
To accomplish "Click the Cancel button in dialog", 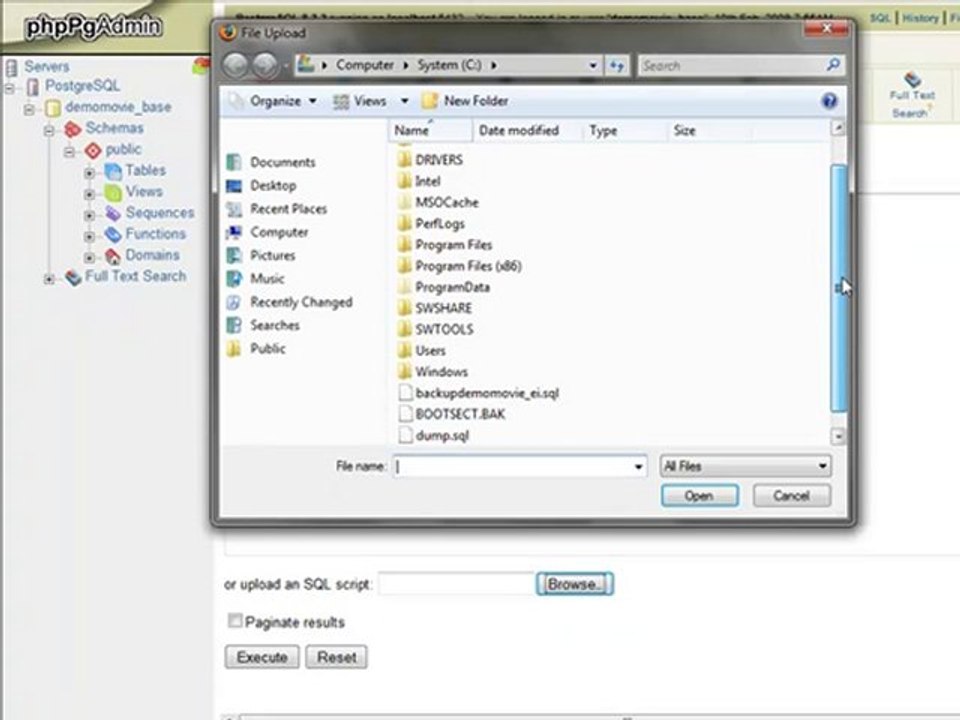I will pyautogui.click(x=792, y=496).
